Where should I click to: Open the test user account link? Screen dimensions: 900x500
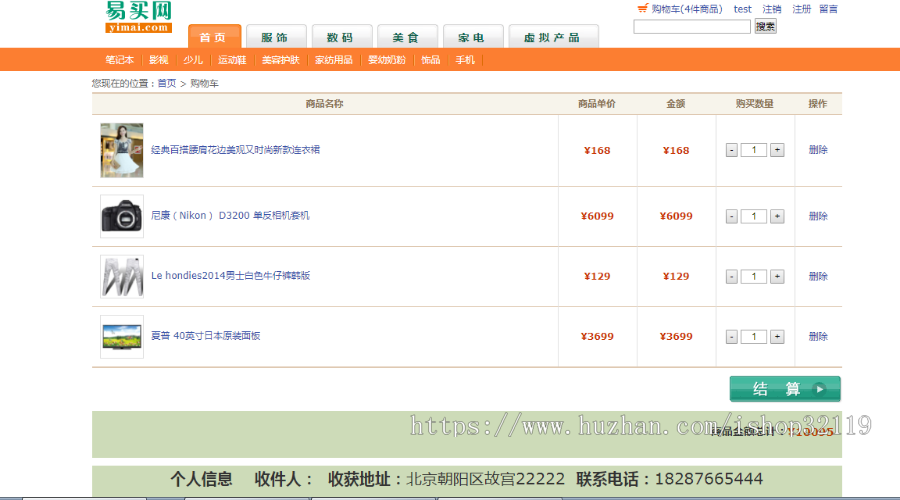click(x=742, y=9)
